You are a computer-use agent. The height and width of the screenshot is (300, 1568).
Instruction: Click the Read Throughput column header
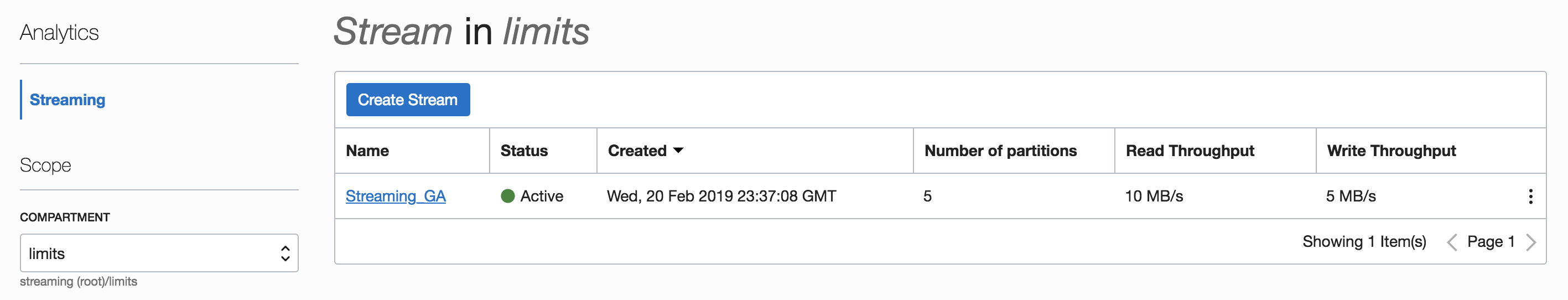click(x=1190, y=151)
